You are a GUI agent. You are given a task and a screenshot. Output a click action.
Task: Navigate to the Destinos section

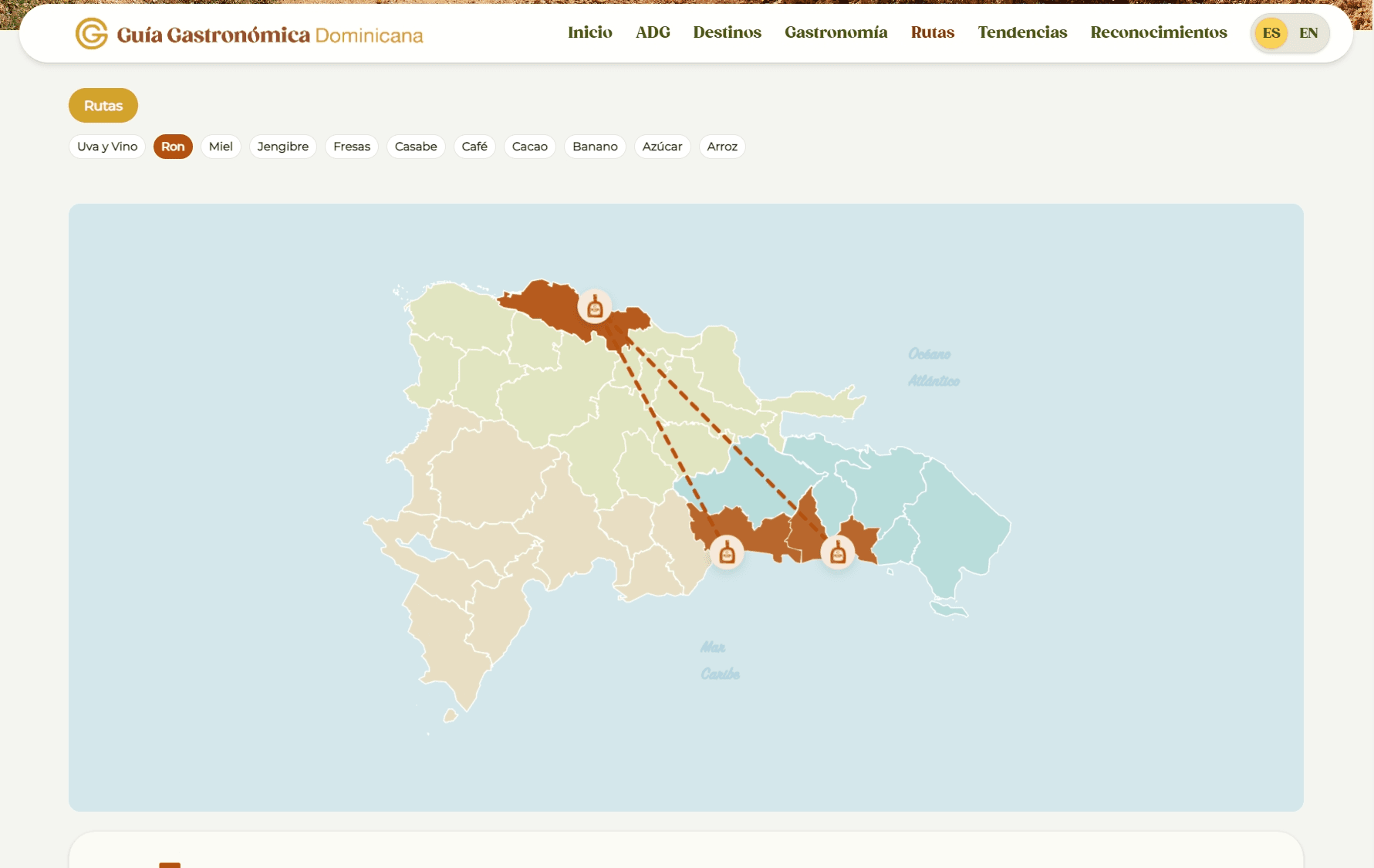coord(726,32)
